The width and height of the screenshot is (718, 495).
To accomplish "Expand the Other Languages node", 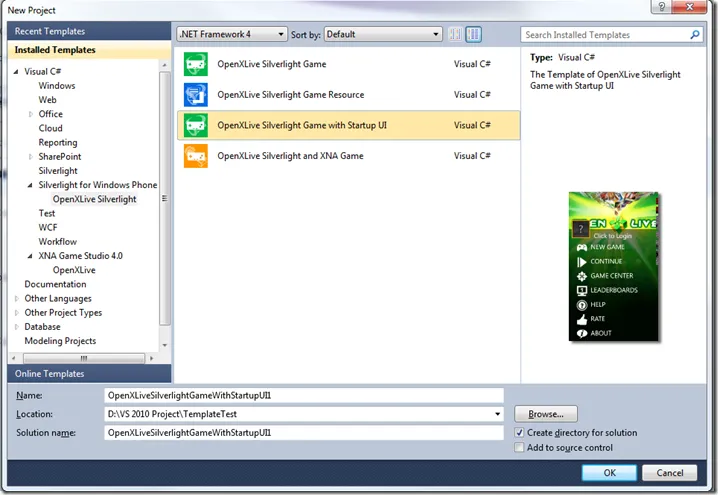I will [16, 299].
